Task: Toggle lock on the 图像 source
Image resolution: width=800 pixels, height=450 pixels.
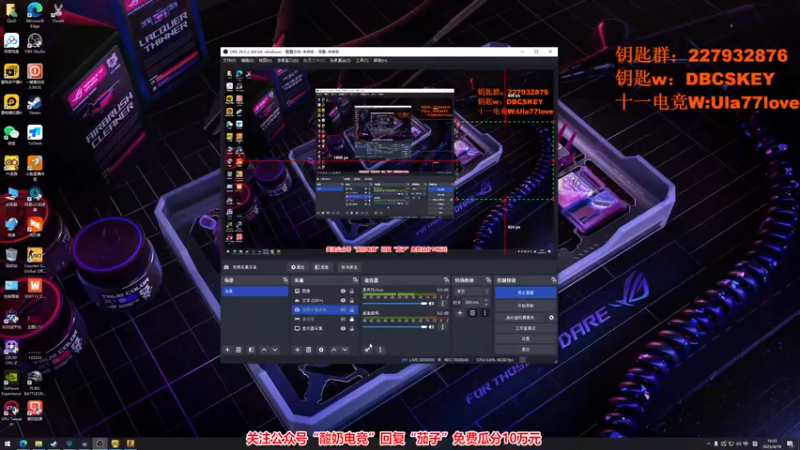Action: coord(352,291)
